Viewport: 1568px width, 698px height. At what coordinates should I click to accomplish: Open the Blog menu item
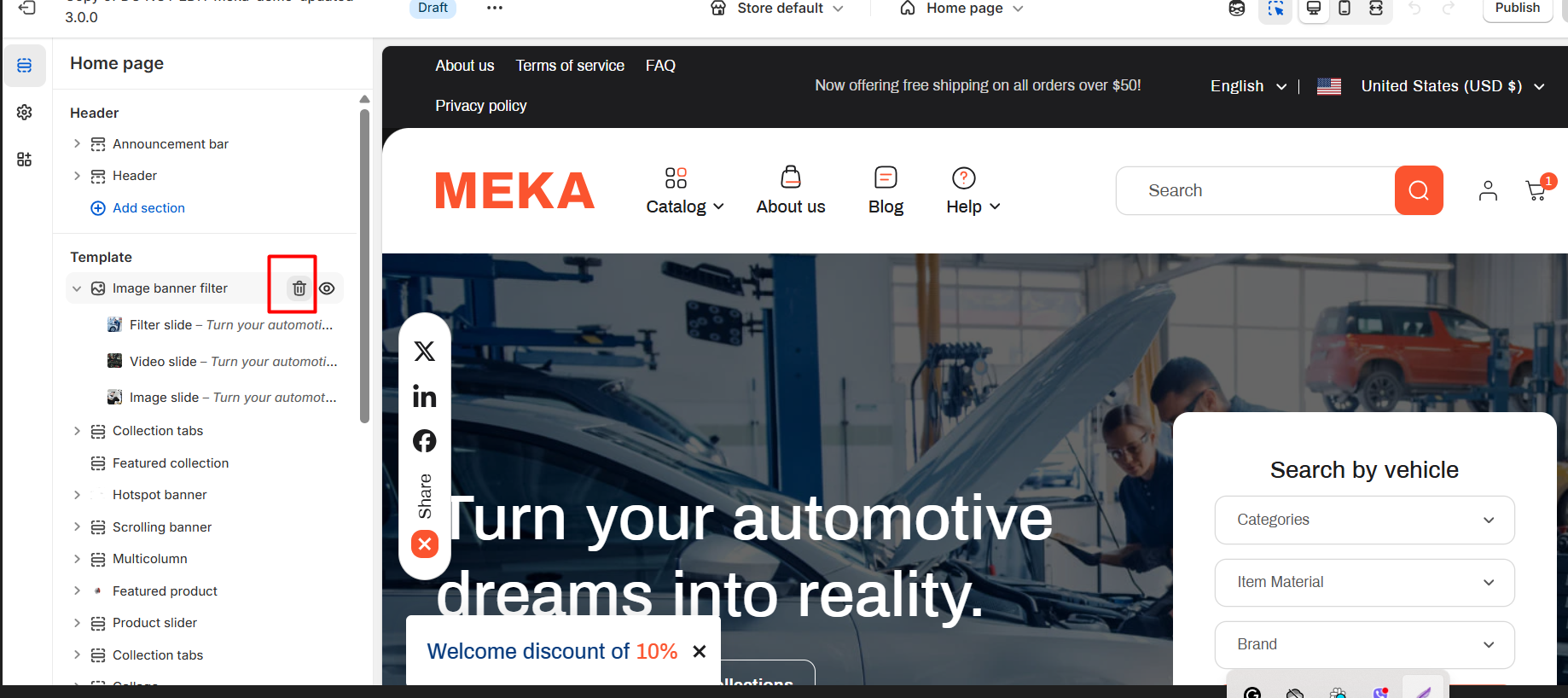point(886,191)
